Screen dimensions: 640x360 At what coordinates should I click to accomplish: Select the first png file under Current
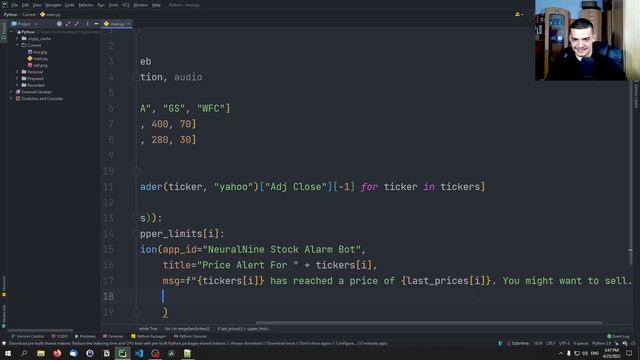coord(38,52)
